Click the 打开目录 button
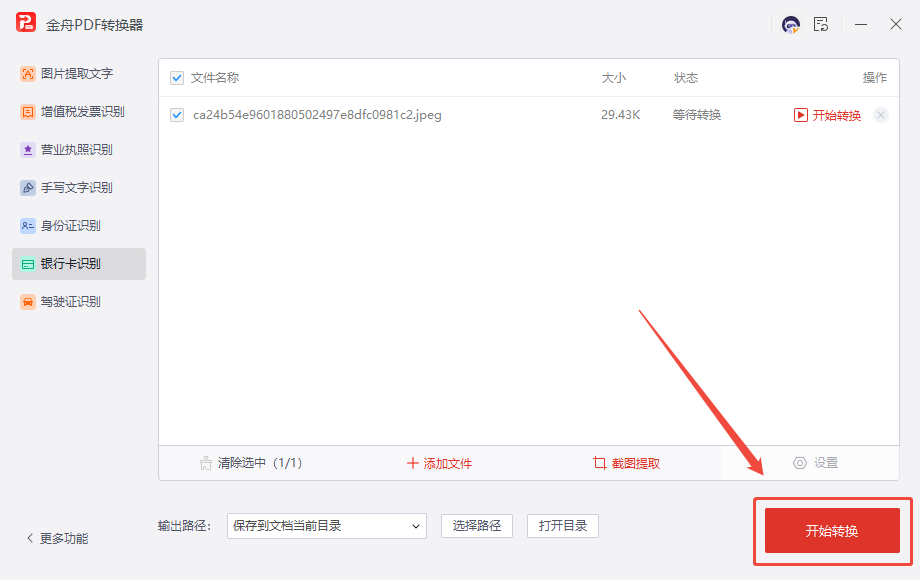 click(563, 526)
